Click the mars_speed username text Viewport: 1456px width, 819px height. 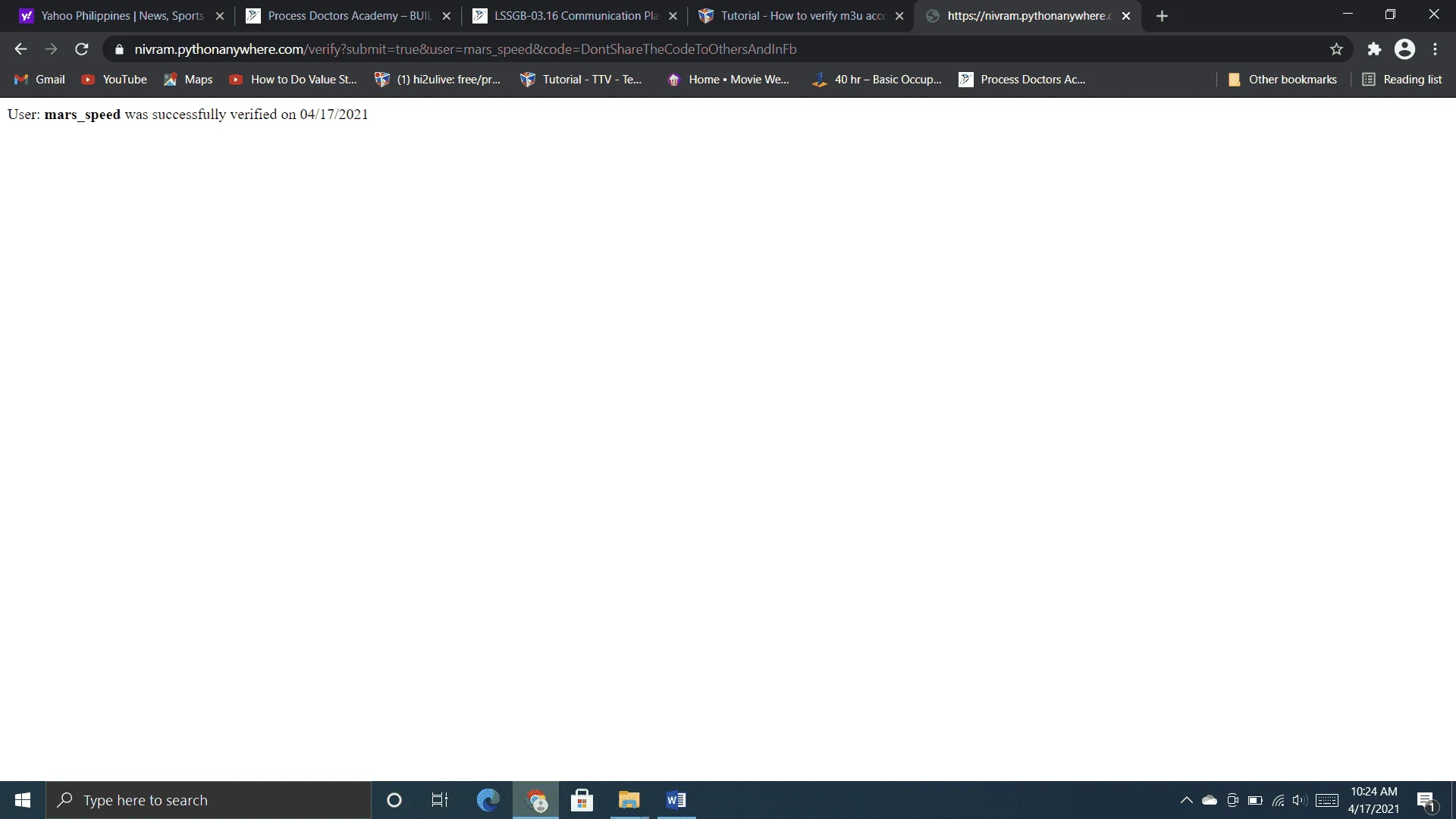coord(82,115)
